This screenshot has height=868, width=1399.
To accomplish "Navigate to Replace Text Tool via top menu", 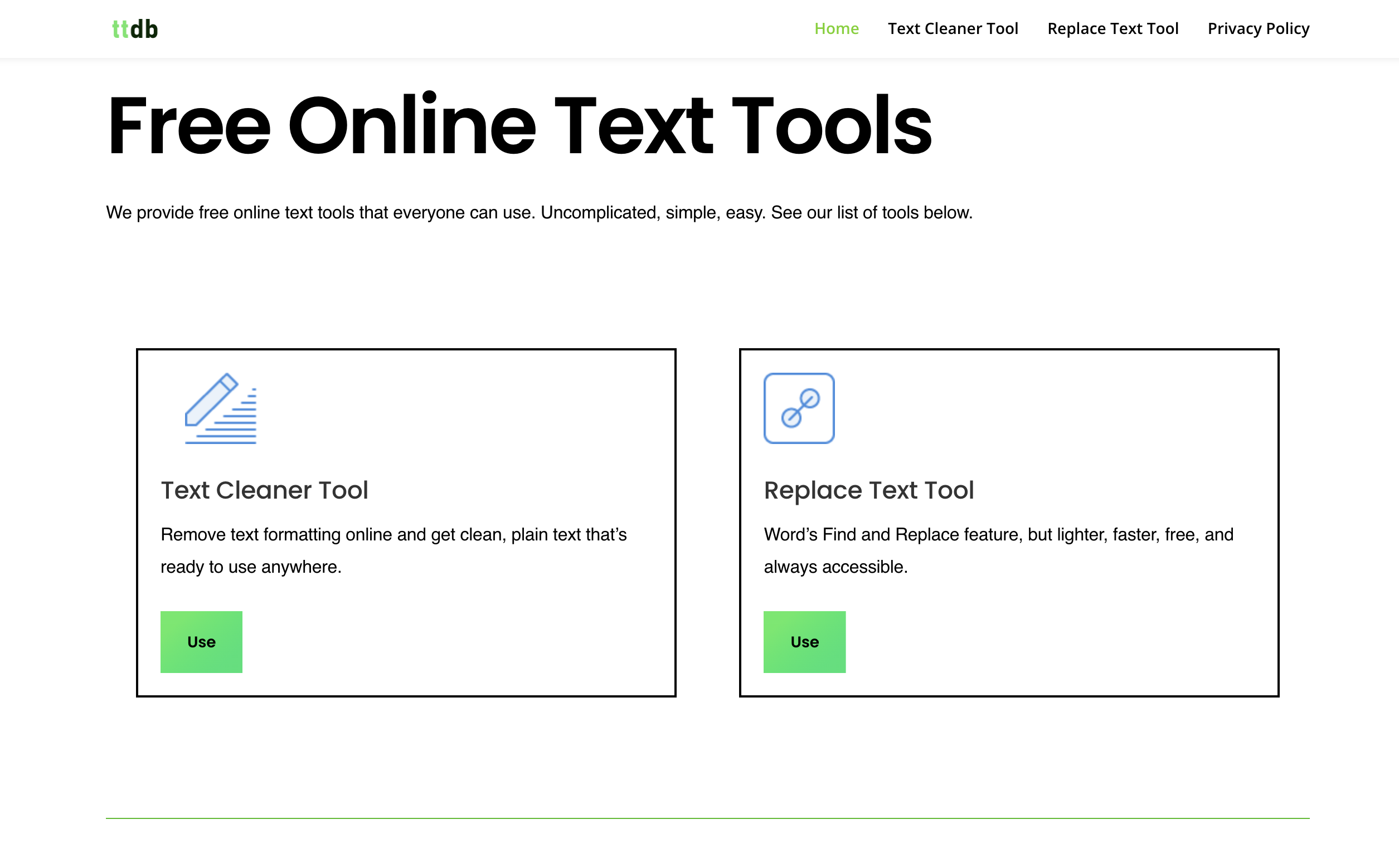I will 1113,28.
